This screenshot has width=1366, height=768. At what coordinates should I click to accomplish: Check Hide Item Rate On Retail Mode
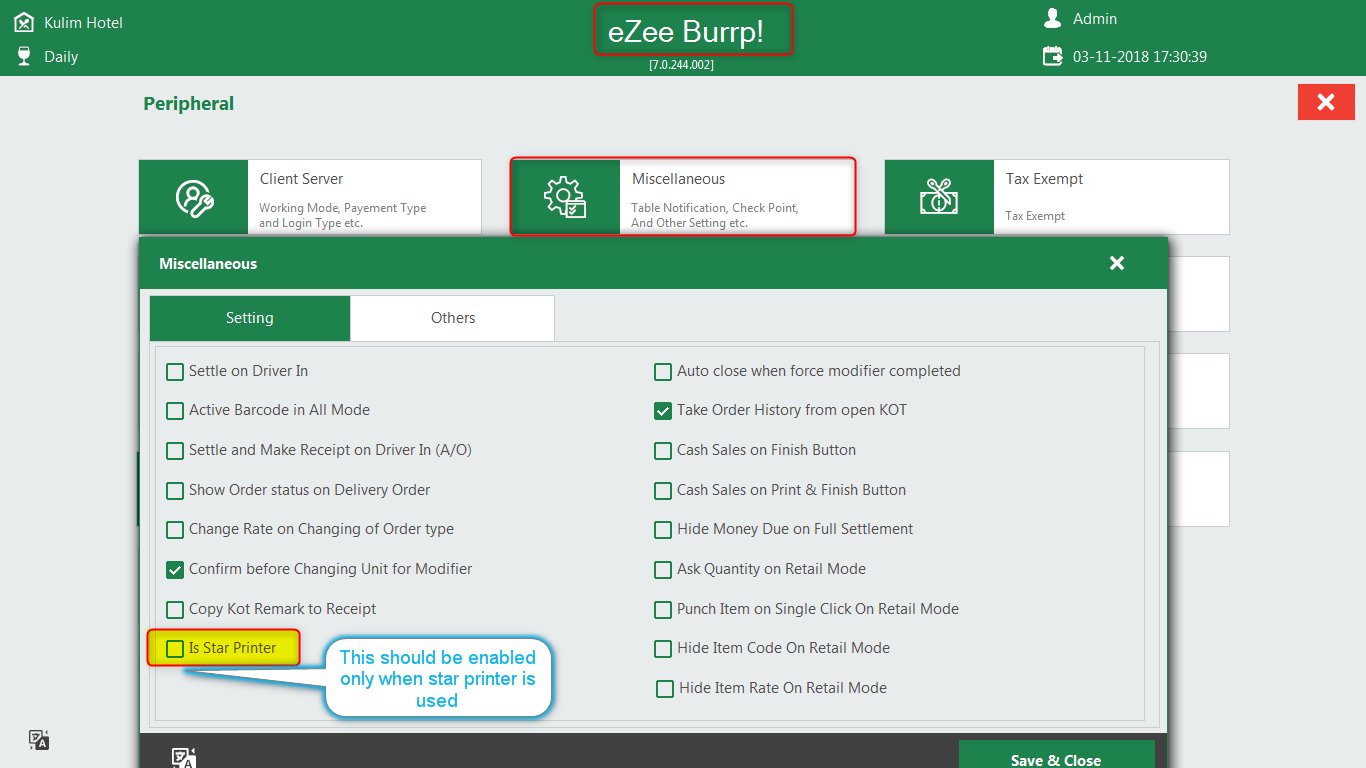(665, 689)
